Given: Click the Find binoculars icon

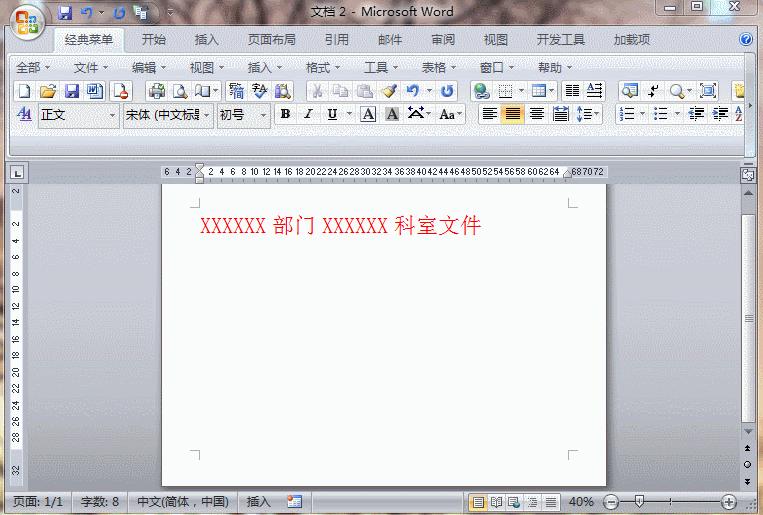Looking at the screenshot, I should (x=283, y=91).
